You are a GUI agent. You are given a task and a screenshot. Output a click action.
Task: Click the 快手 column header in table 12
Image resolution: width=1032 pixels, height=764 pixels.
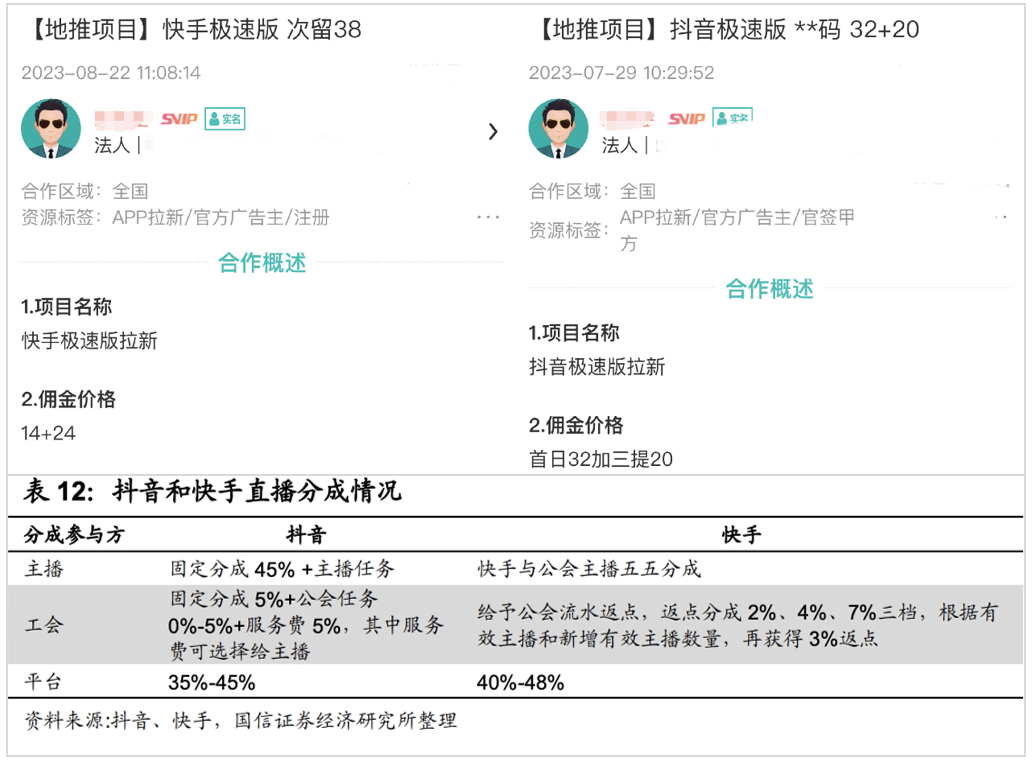point(741,534)
